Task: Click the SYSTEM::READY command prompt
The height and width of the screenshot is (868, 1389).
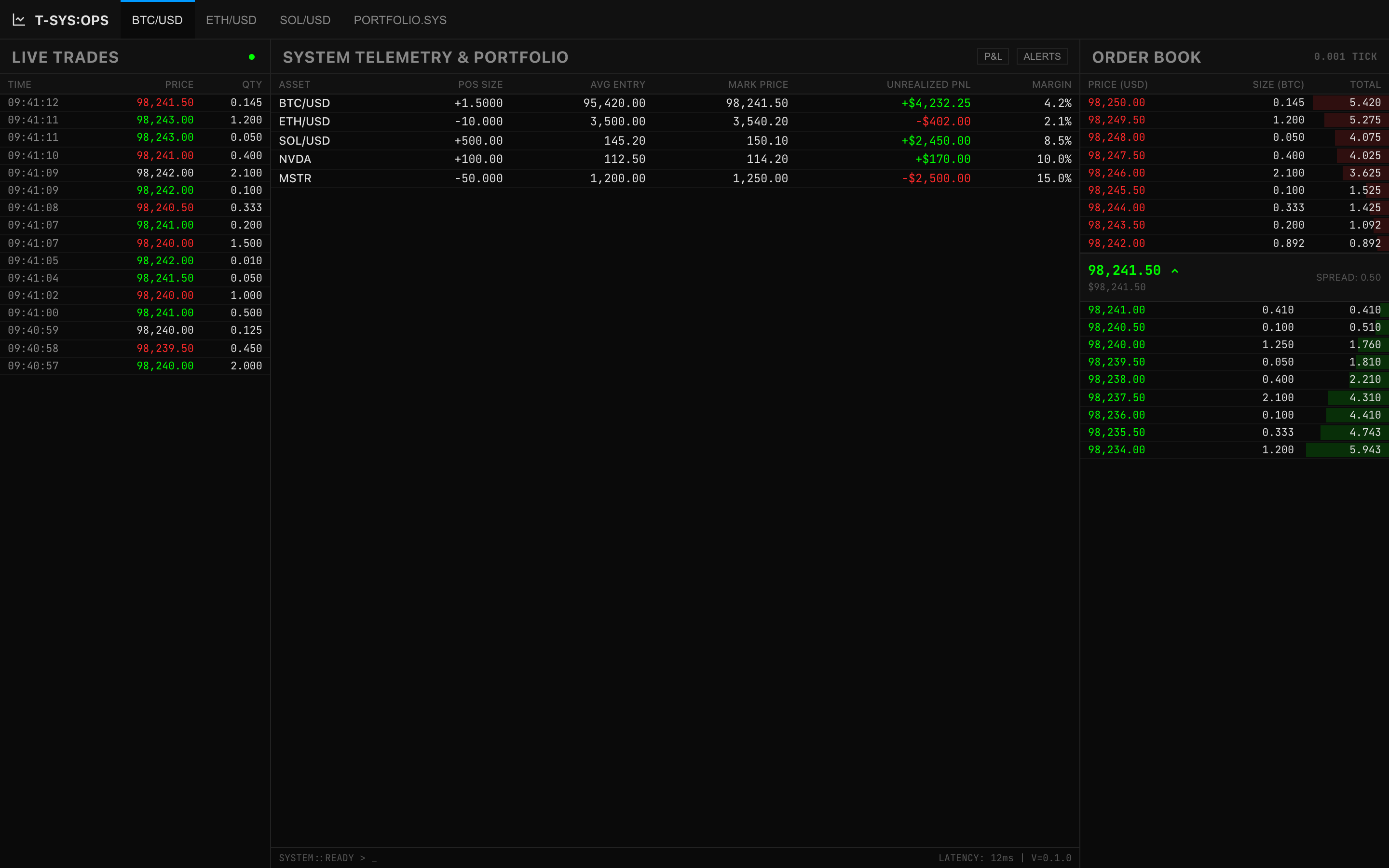Action: pyautogui.click(x=327, y=858)
